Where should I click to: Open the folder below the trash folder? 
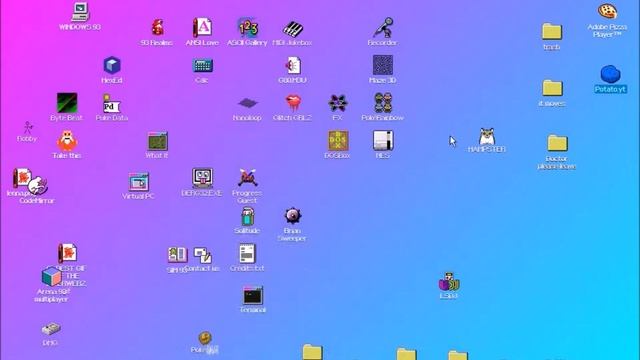(x=552, y=88)
